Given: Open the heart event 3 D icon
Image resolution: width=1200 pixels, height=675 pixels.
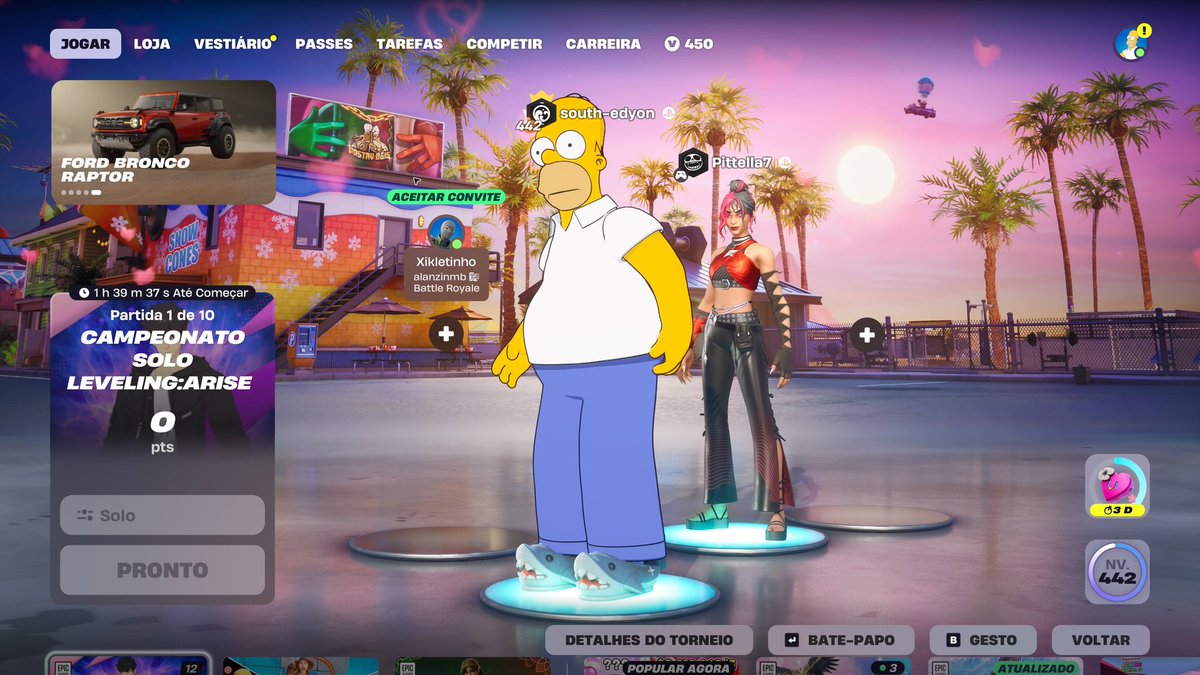Looking at the screenshot, I should point(1117,487).
